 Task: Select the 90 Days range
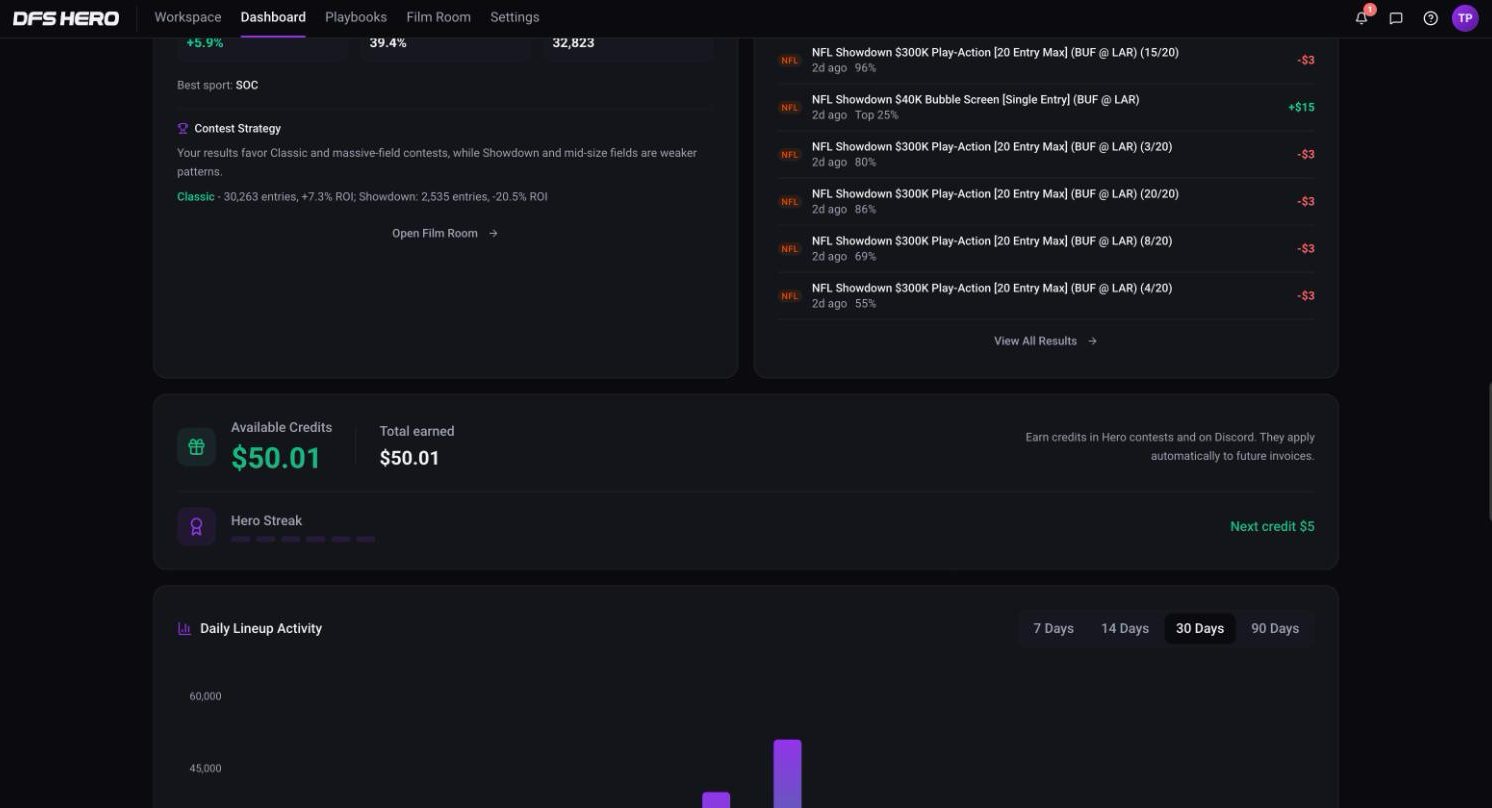(1275, 629)
